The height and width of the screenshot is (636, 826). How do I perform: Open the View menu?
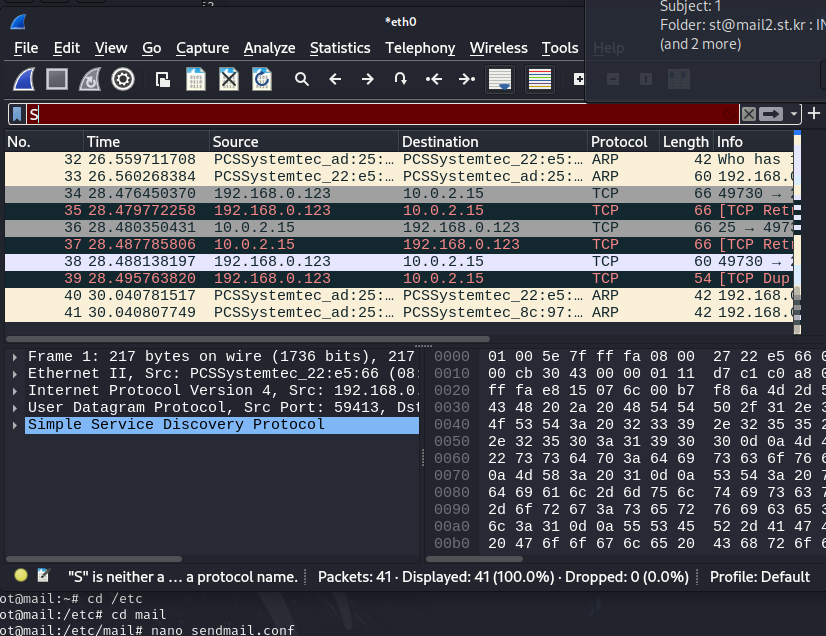pos(111,48)
